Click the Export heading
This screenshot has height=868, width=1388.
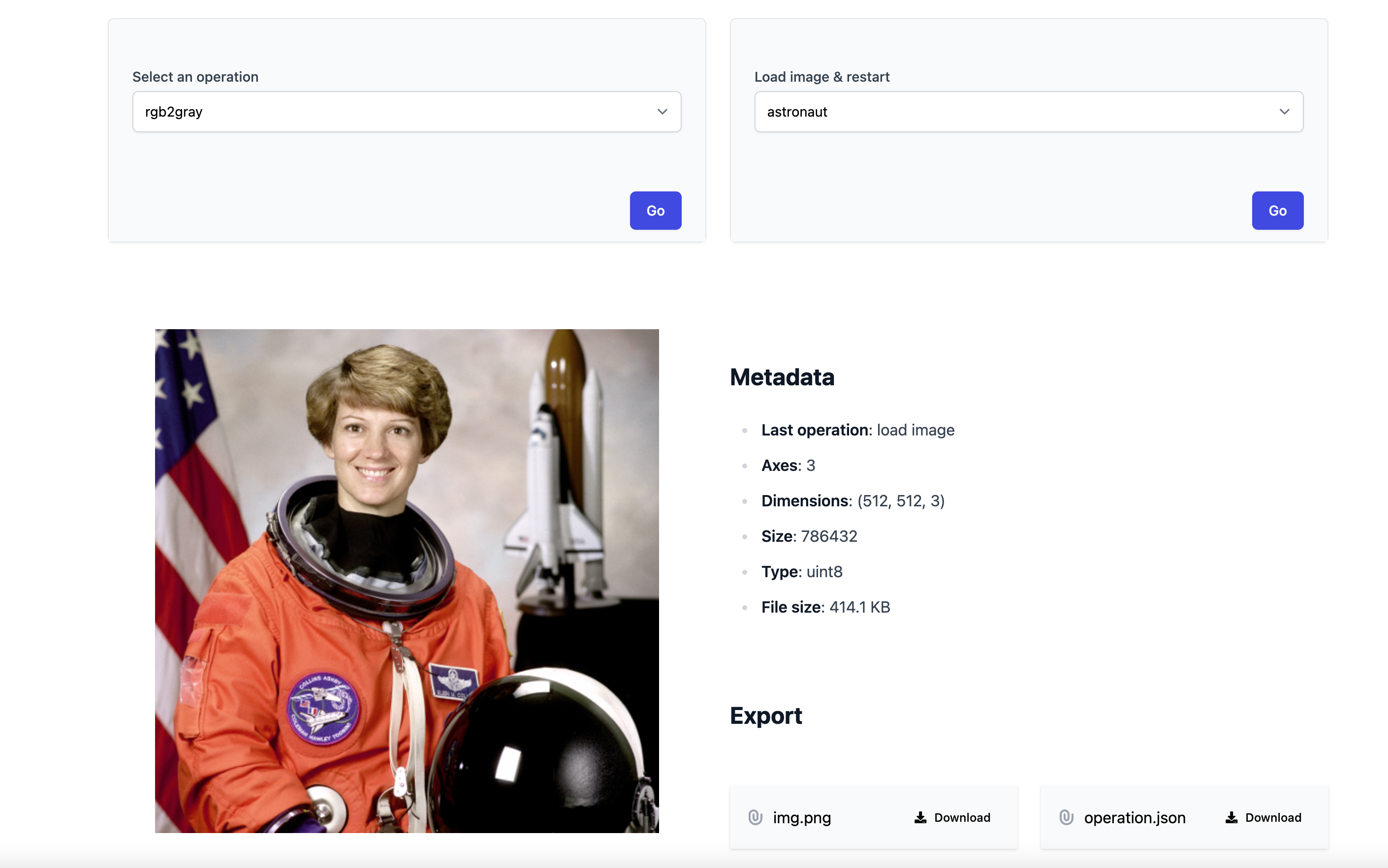click(x=765, y=715)
